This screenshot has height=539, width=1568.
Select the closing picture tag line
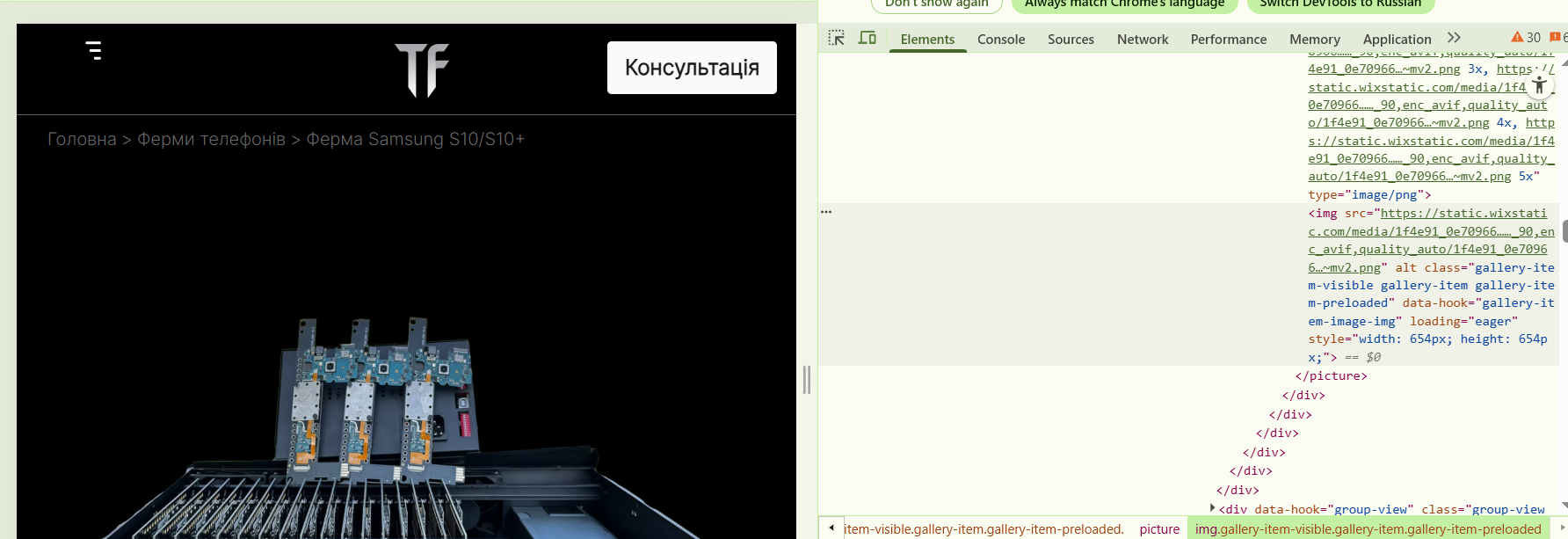click(x=1331, y=375)
